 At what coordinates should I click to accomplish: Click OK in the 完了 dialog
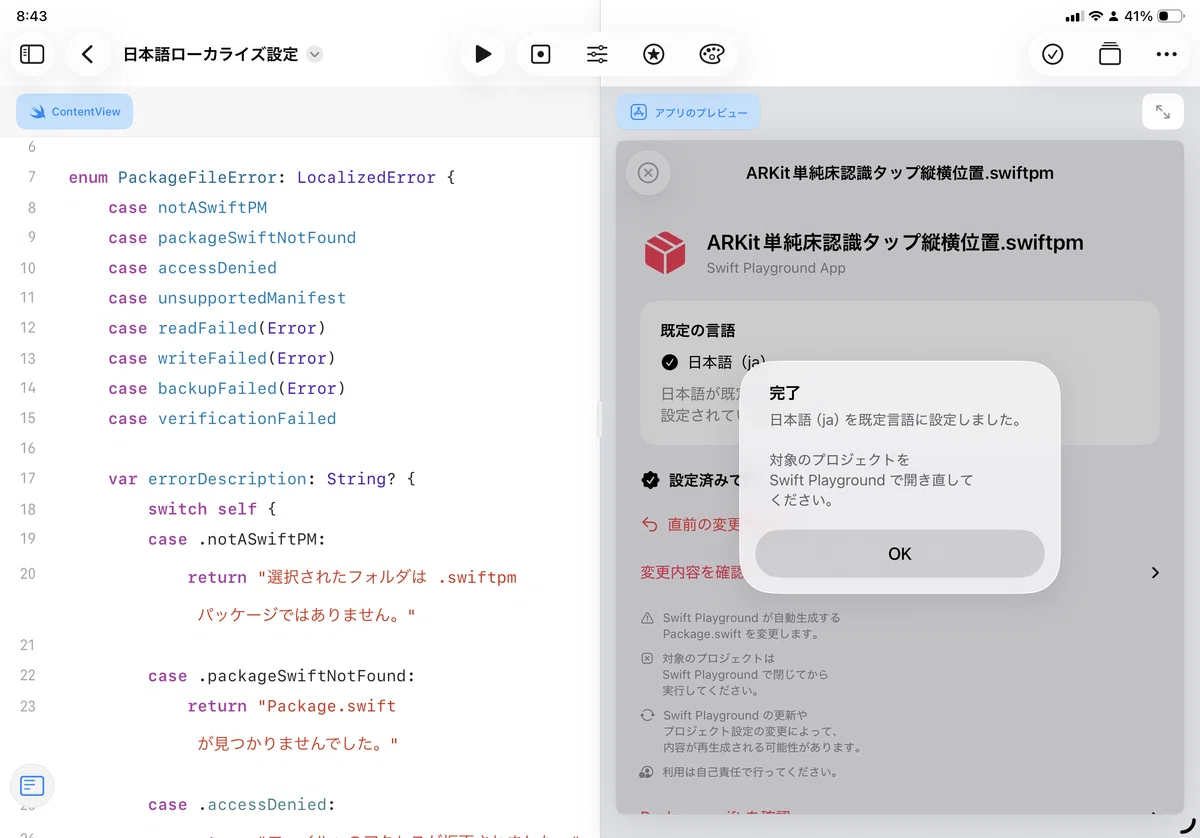[x=900, y=554]
